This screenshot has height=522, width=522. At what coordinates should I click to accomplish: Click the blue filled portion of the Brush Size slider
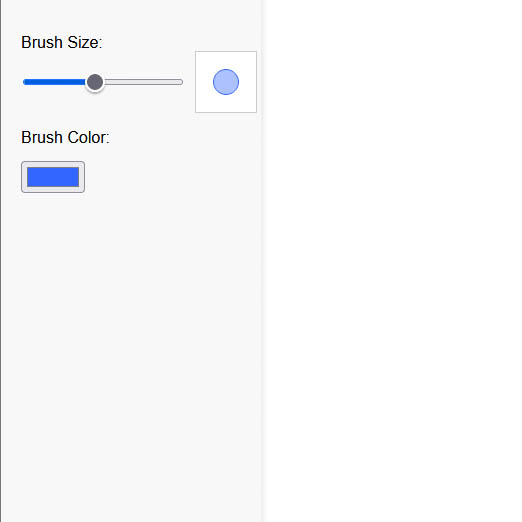(x=54, y=82)
